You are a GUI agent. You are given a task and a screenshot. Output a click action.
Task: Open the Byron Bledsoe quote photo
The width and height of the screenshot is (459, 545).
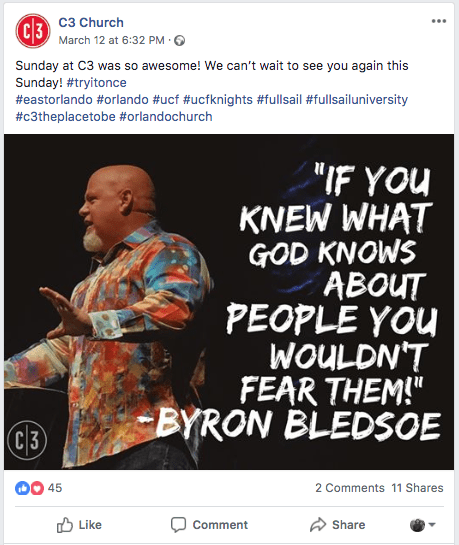[x=229, y=302]
